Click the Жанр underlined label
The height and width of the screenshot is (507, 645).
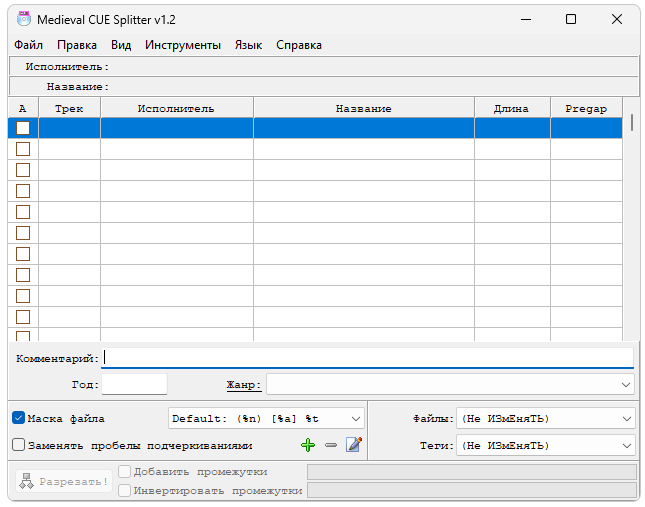pos(244,385)
